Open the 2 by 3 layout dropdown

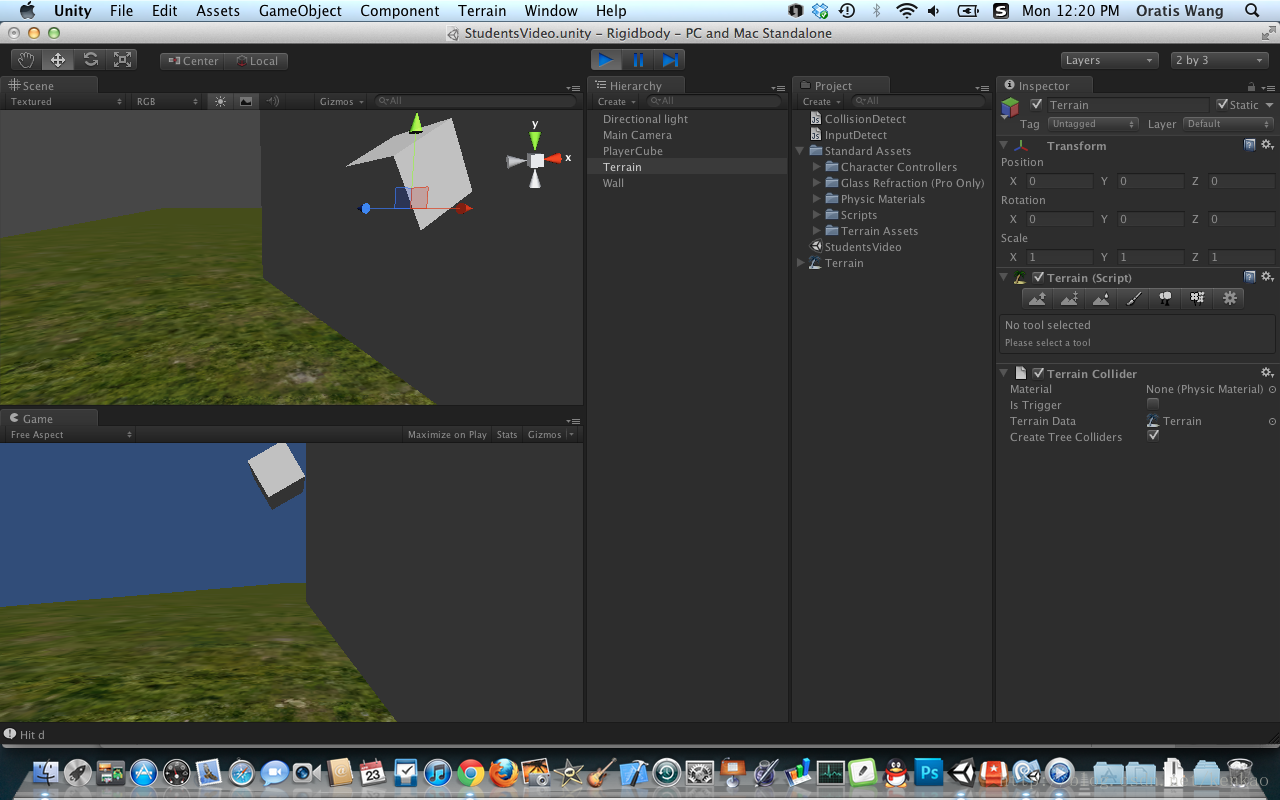(x=1219, y=60)
